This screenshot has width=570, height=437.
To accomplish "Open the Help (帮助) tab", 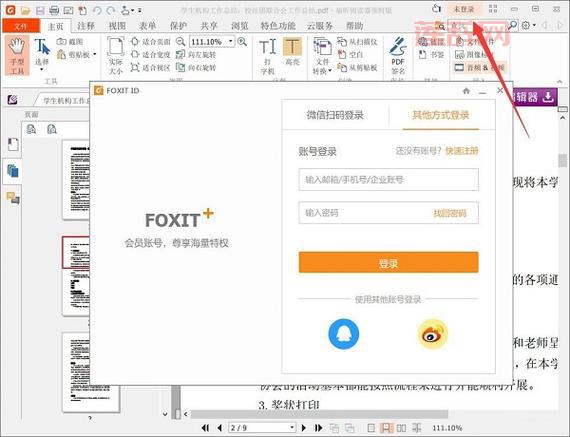I will pyautogui.click(x=354, y=26).
